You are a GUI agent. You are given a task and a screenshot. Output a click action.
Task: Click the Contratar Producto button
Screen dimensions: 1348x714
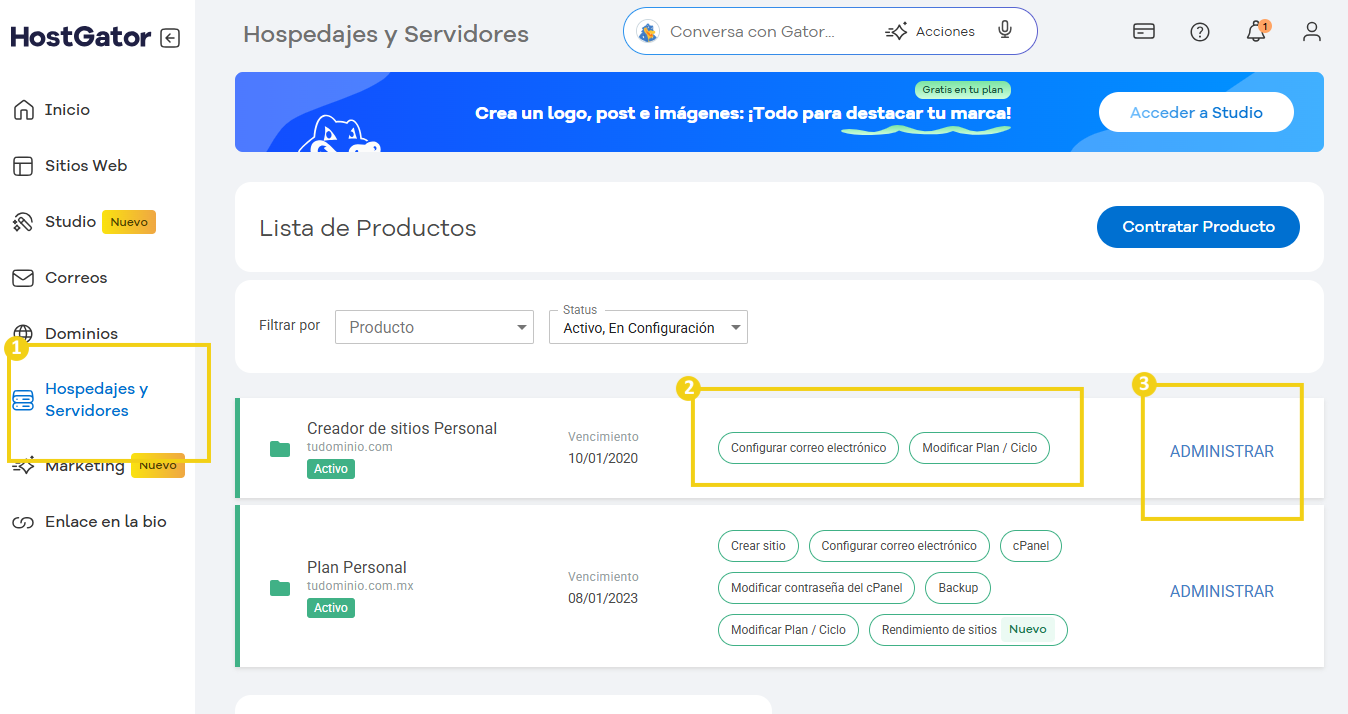(x=1198, y=227)
